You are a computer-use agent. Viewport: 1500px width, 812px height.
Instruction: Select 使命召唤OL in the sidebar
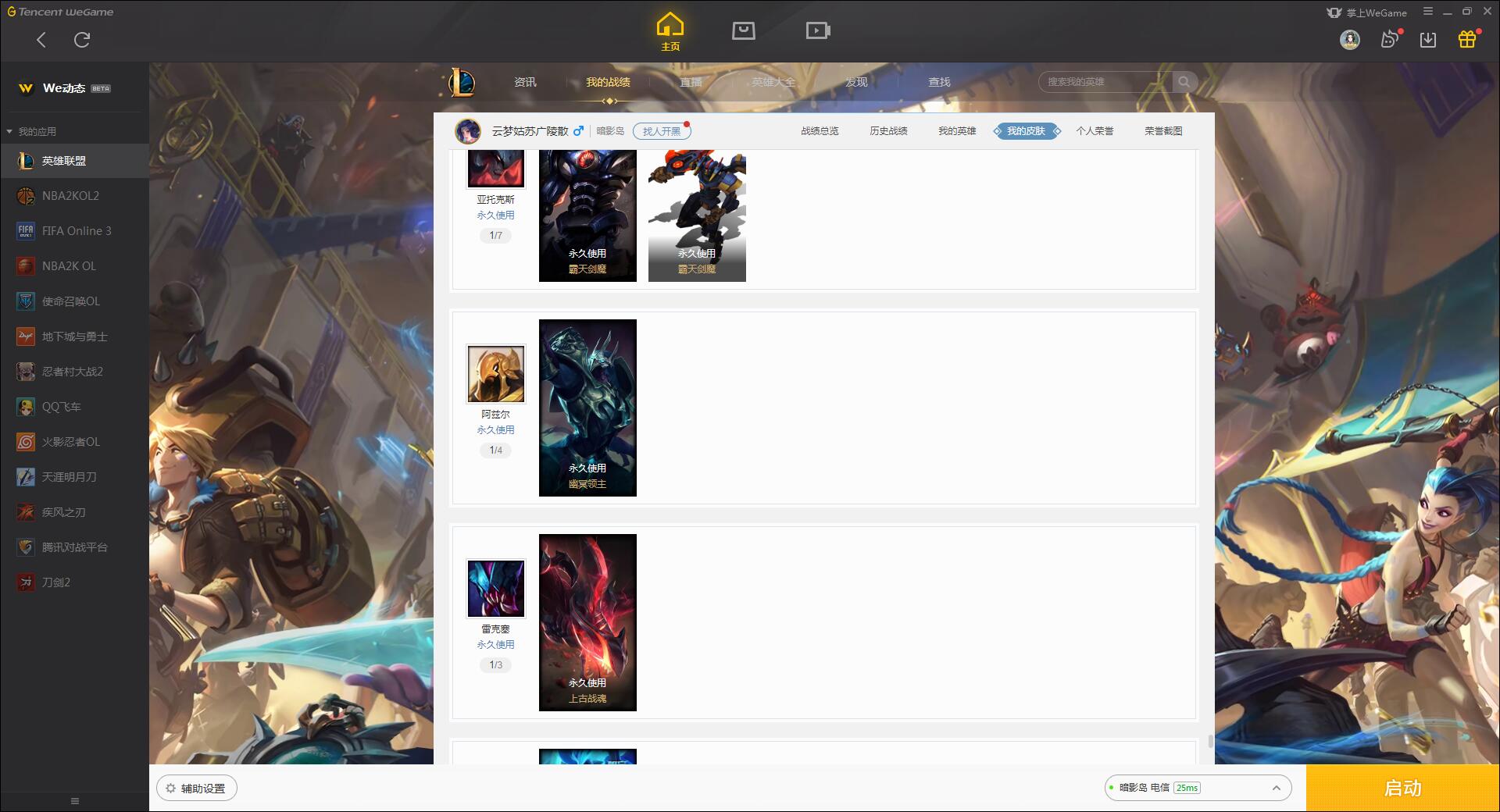click(74, 301)
